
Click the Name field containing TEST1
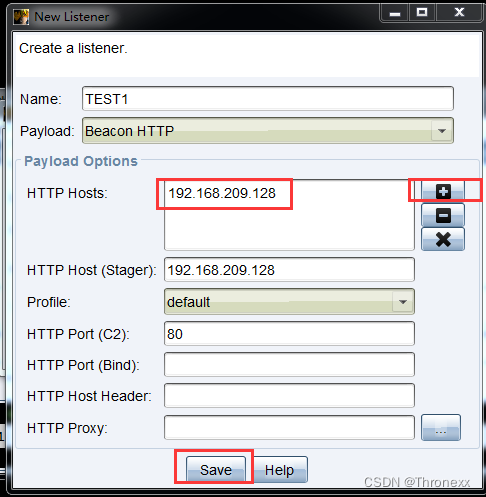point(268,99)
